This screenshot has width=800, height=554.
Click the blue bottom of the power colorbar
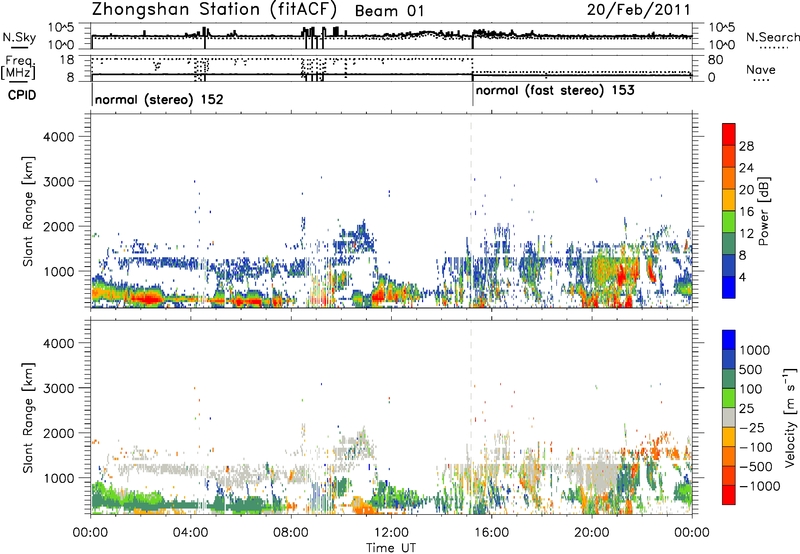[x=729, y=288]
